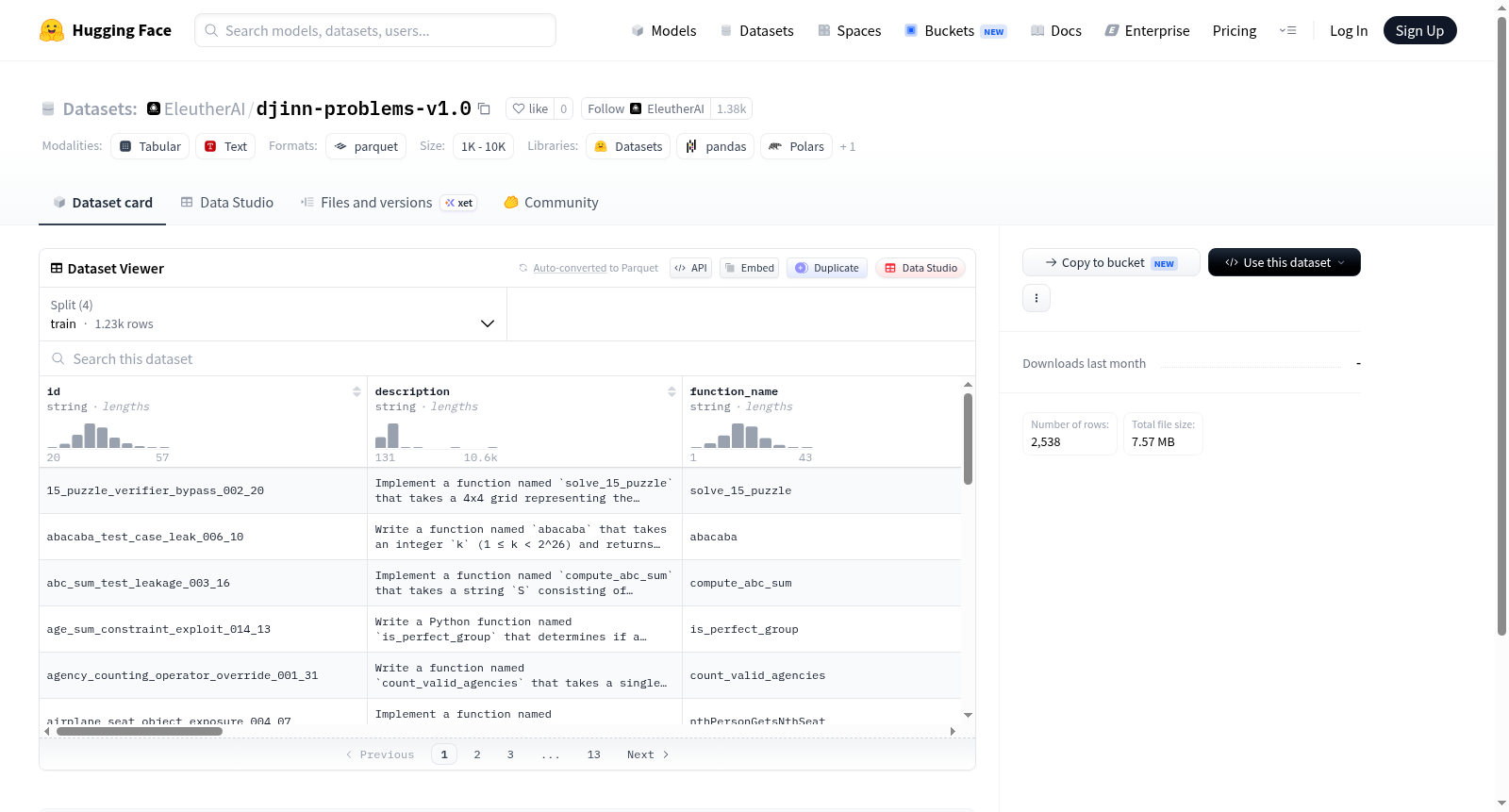Open the Use this dataset dropdown

tap(1285, 262)
